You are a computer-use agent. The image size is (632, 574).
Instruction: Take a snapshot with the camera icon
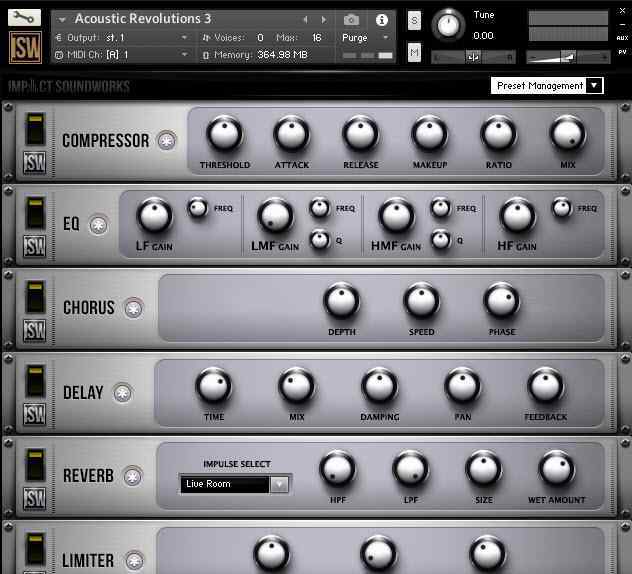(351, 20)
